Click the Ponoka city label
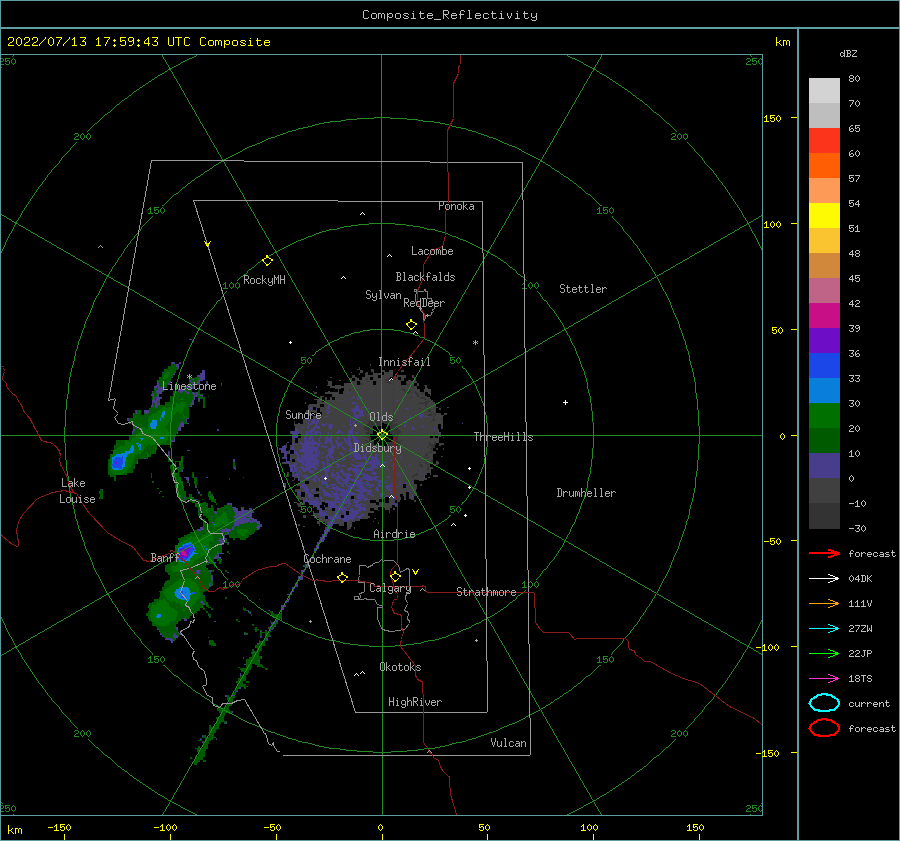This screenshot has width=900, height=841. (x=456, y=206)
